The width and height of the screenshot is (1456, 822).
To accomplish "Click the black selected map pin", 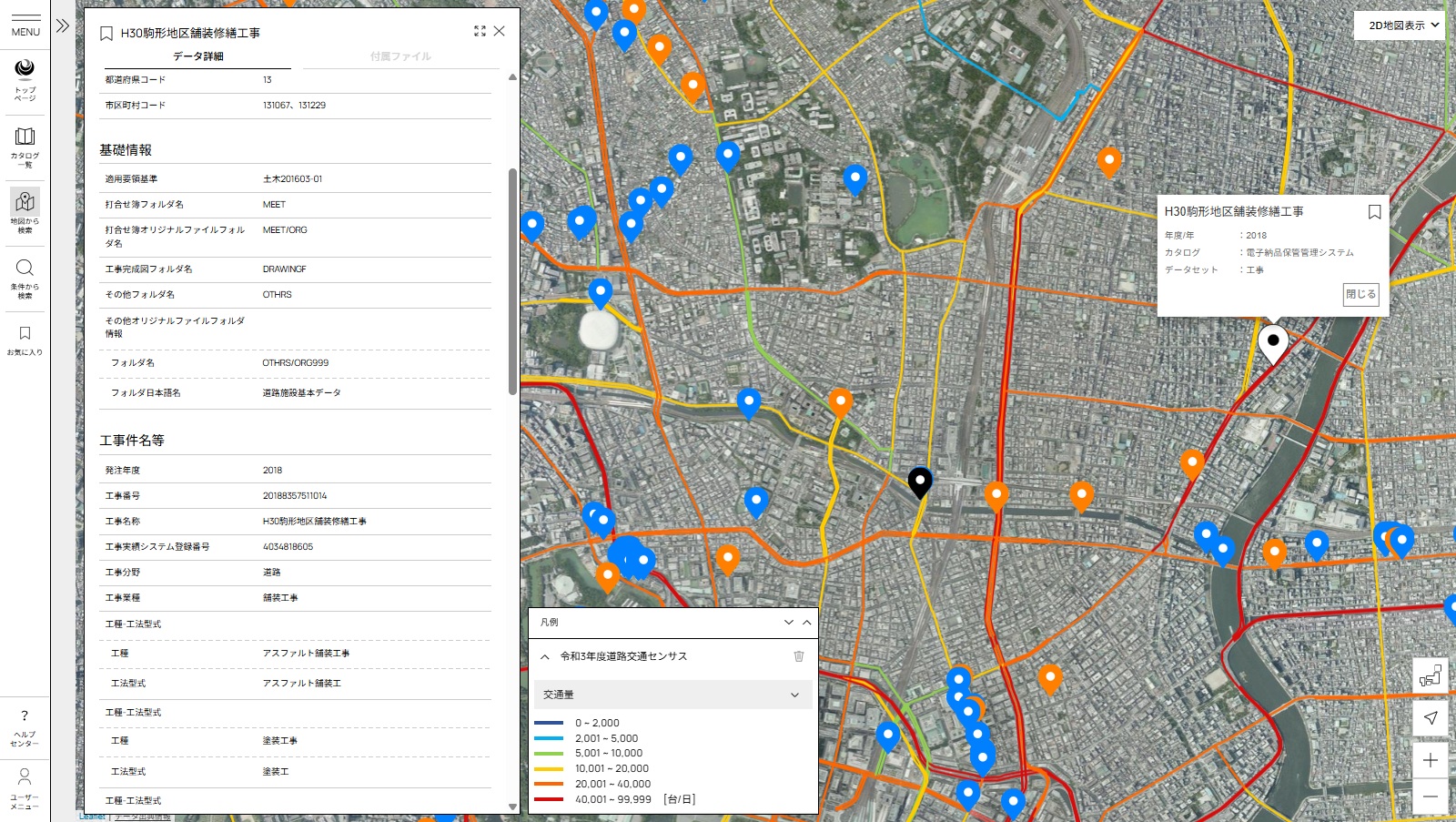I will (x=920, y=481).
